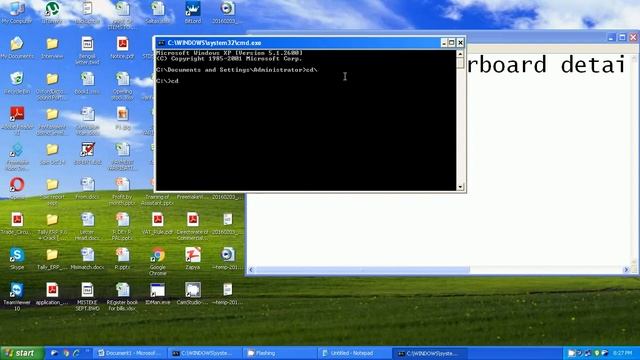Open the application_ PDF file on desktop
The width and height of the screenshot is (640, 360).
pos(52,294)
